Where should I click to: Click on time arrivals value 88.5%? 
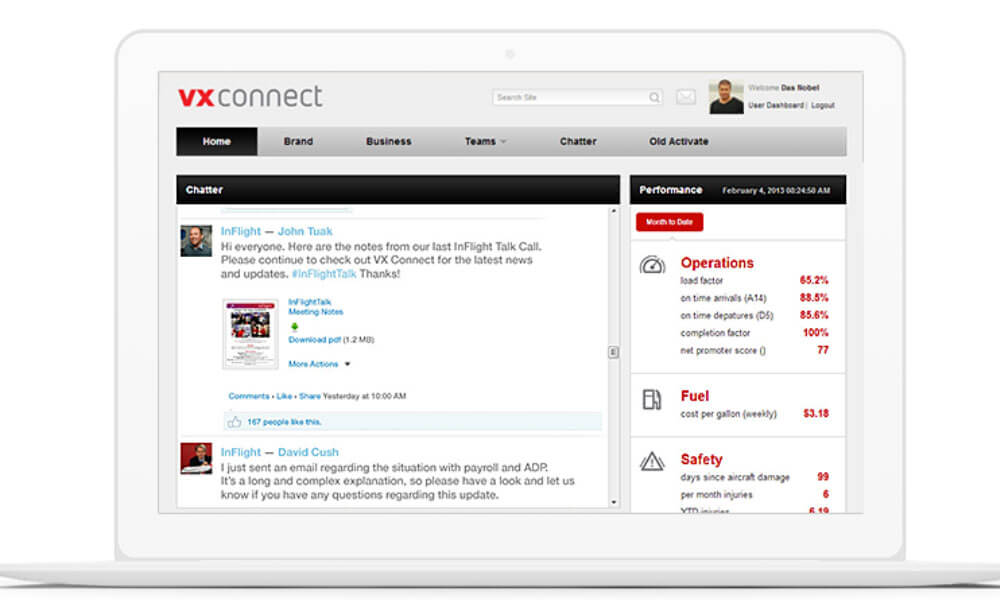point(814,298)
